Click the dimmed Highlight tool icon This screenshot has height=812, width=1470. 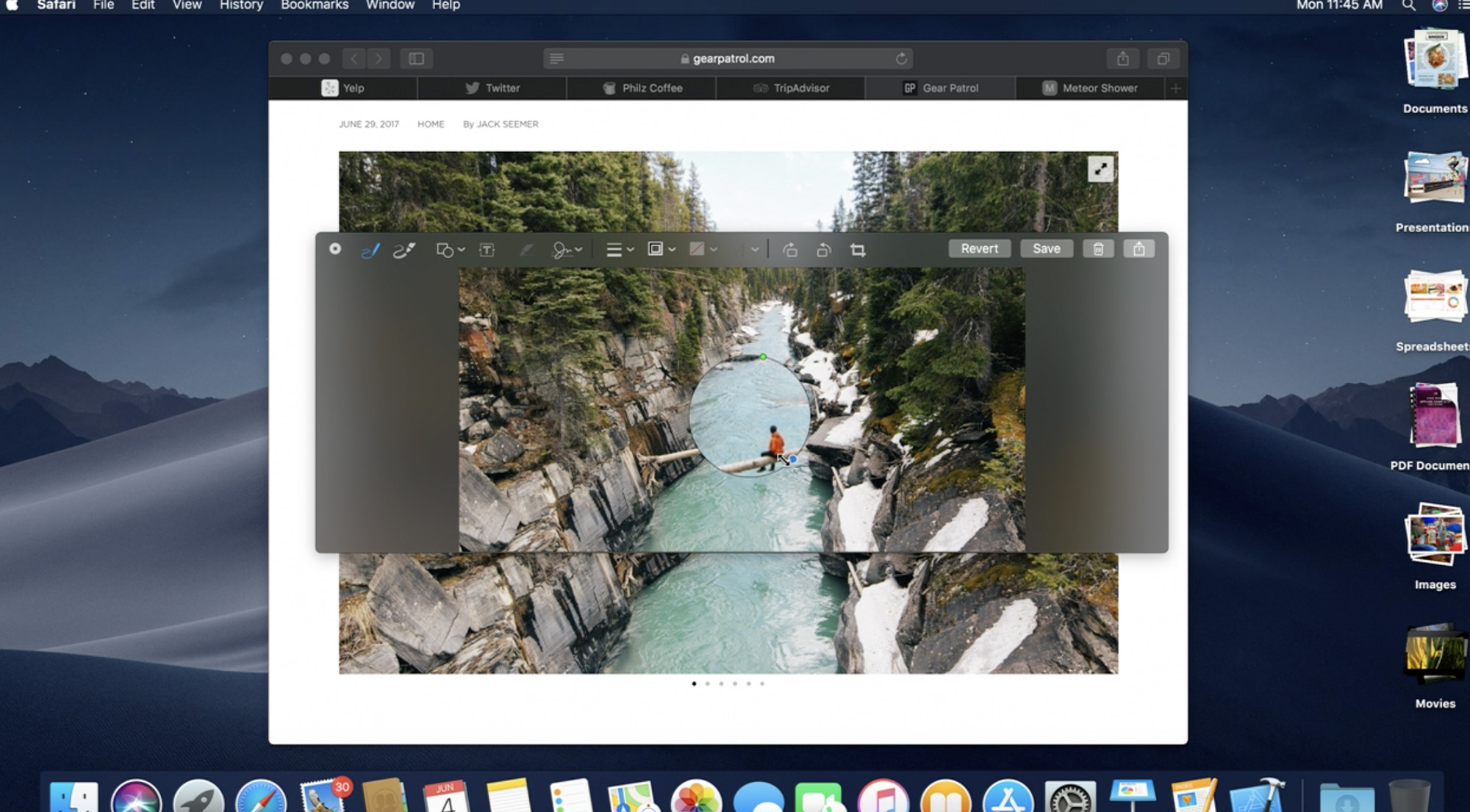pos(526,250)
